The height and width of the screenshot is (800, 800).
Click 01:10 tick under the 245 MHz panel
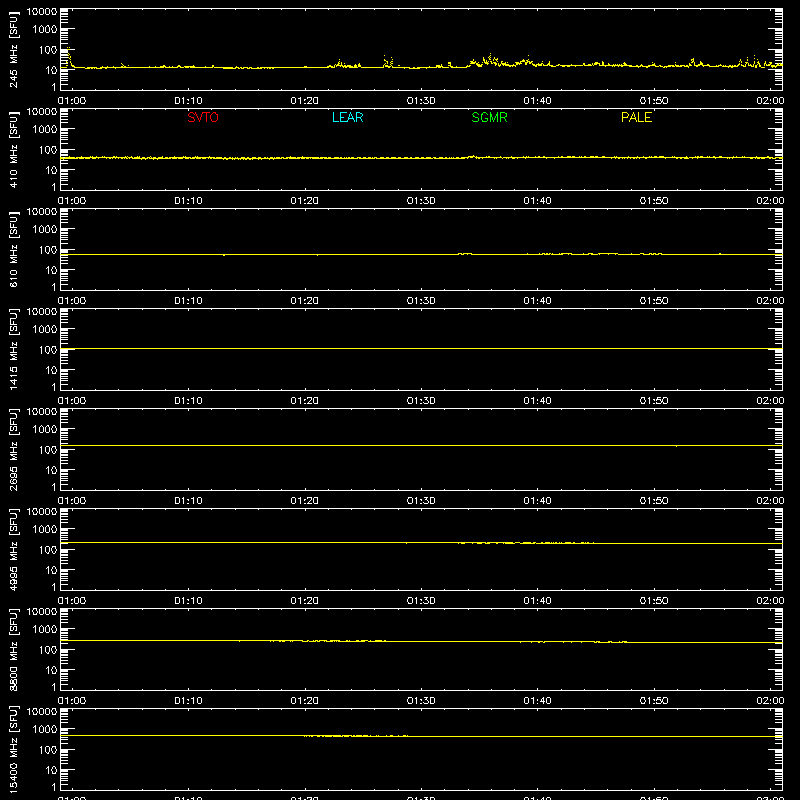pyautogui.click(x=188, y=101)
